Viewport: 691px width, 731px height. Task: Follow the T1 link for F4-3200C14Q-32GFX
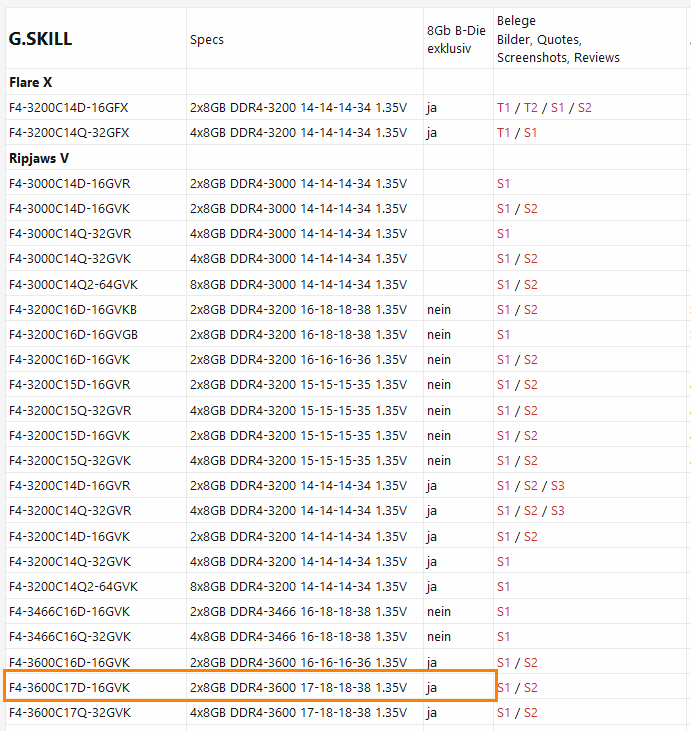(x=504, y=133)
